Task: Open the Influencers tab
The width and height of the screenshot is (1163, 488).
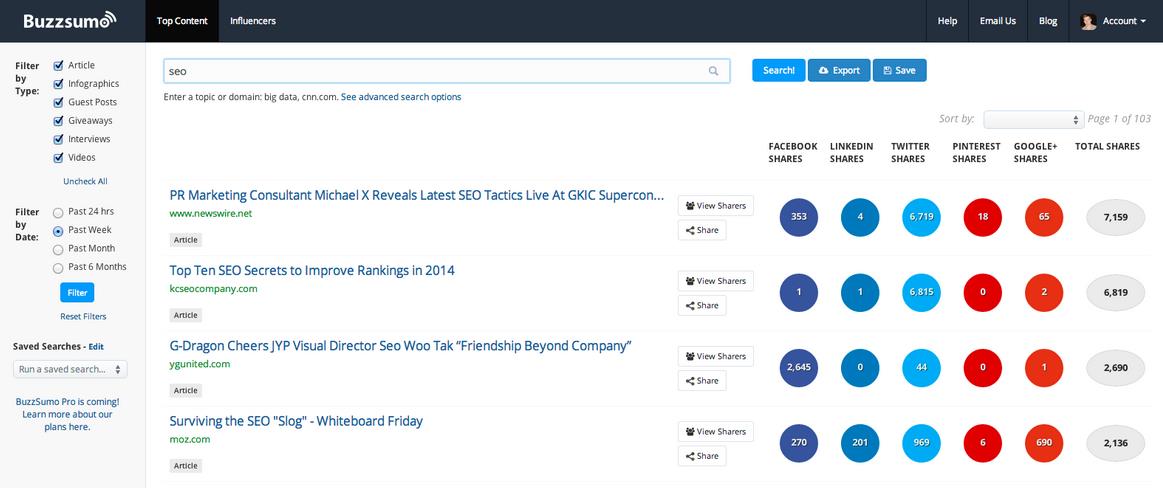Action: pyautogui.click(x=253, y=21)
